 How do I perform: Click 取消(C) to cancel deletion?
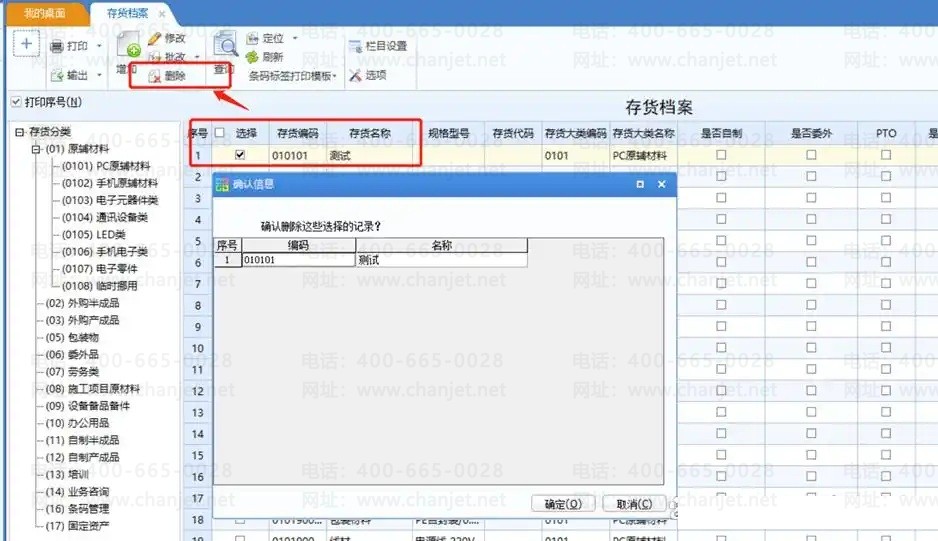coord(634,504)
